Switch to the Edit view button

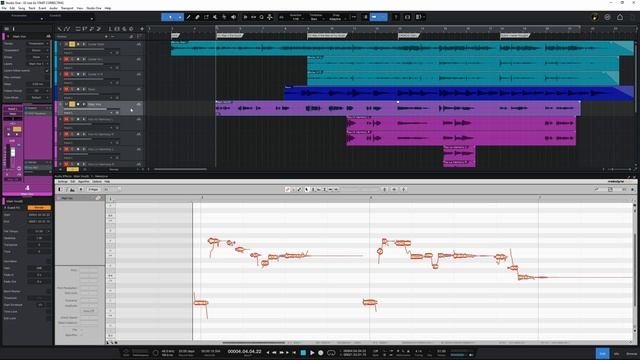pyautogui.click(x=602, y=353)
